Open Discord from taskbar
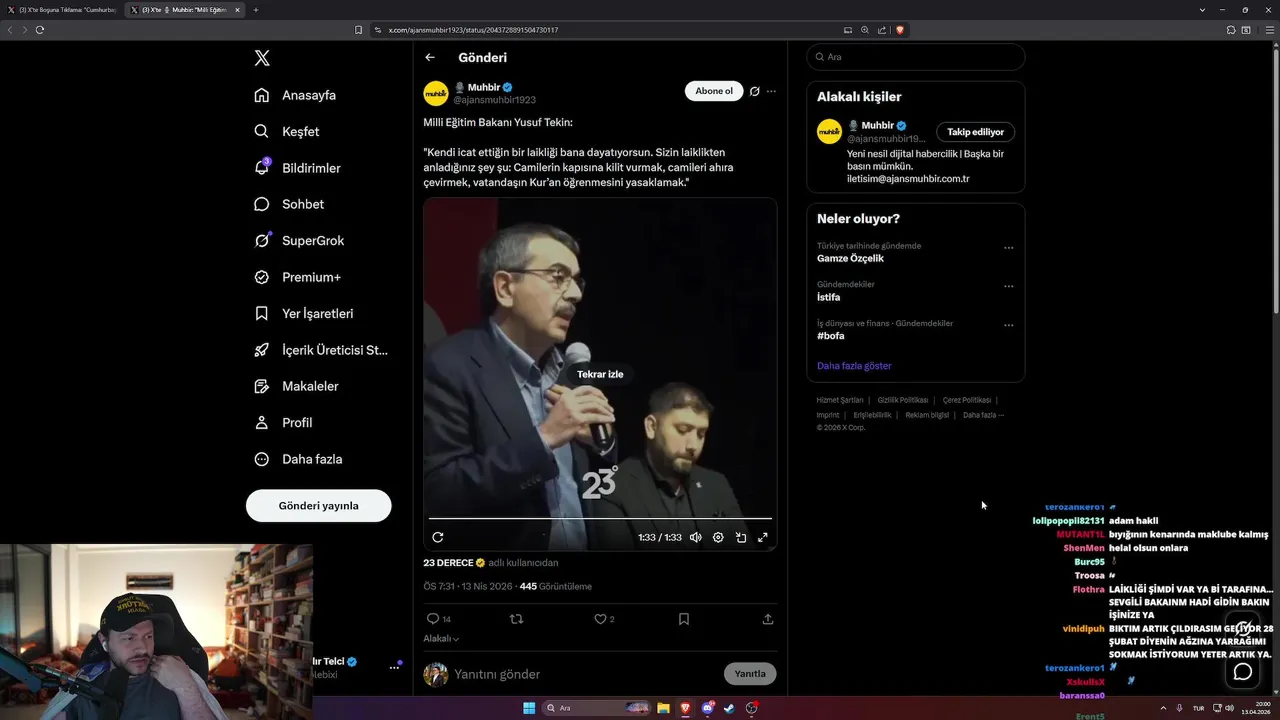 click(708, 708)
